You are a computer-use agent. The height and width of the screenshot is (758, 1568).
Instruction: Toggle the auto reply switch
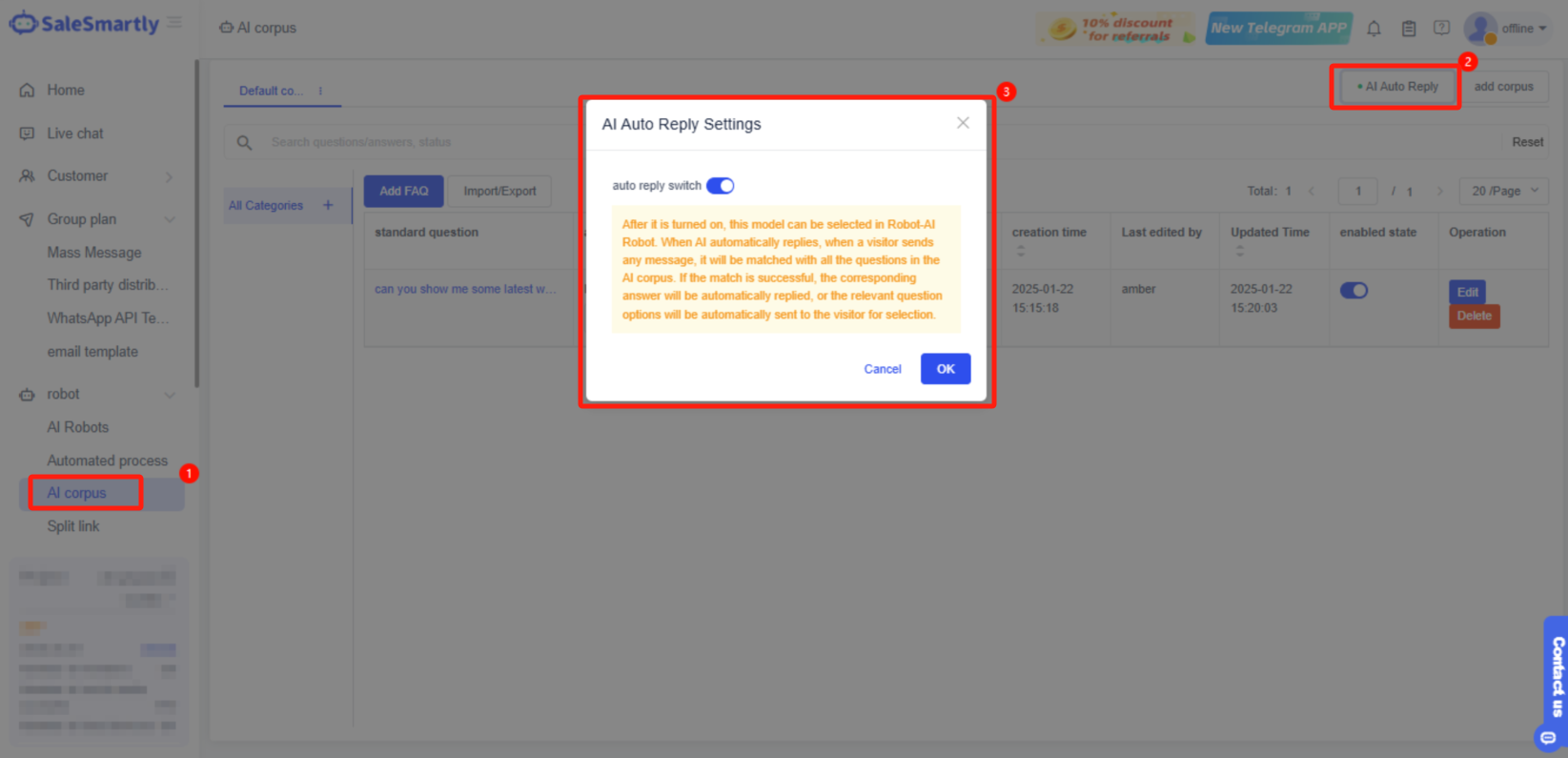[720, 186]
